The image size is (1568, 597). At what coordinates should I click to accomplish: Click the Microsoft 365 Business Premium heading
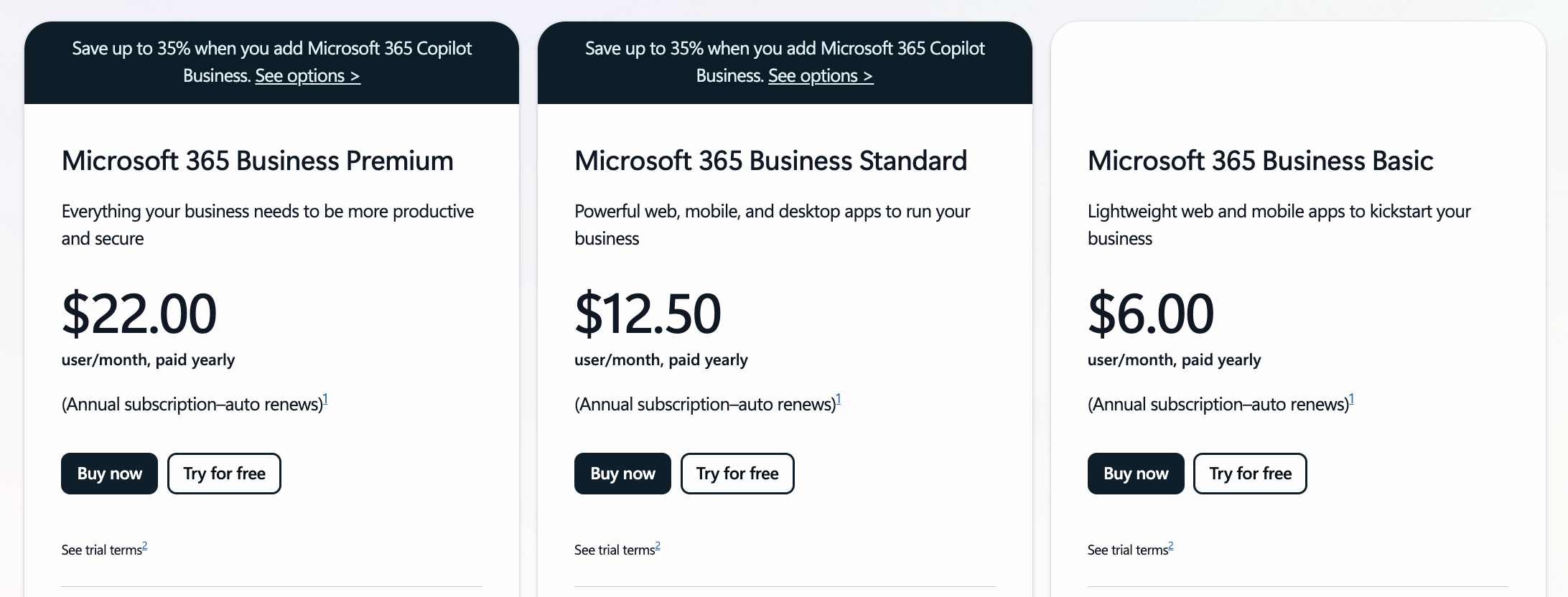tap(258, 161)
